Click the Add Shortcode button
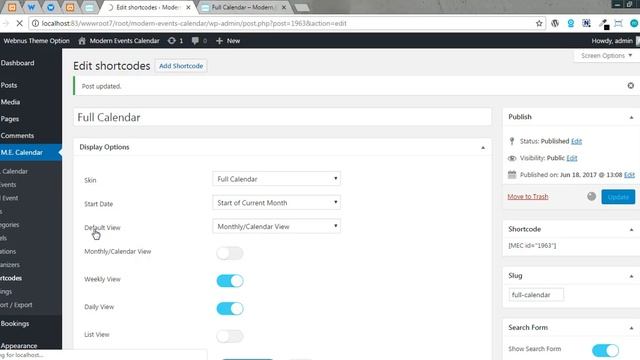Viewport: 640px width, 360px height. pyautogui.click(x=181, y=66)
